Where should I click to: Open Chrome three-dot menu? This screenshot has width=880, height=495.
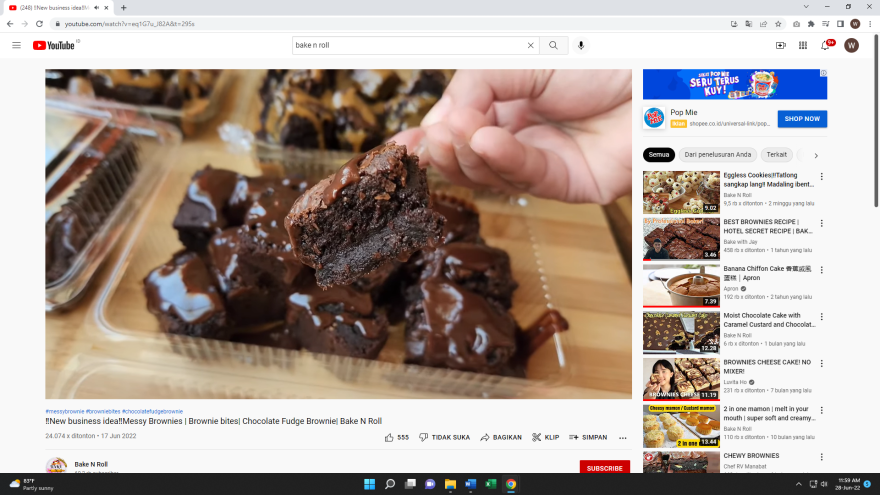coord(870,24)
